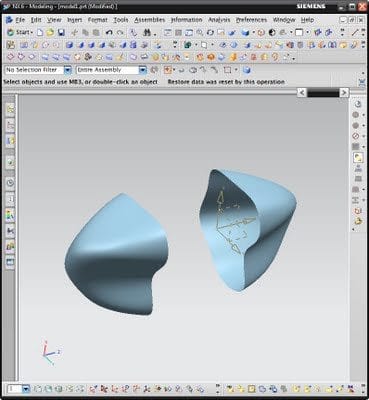
Task: Click the line/curve tool icon at top right
Action: 355,32
